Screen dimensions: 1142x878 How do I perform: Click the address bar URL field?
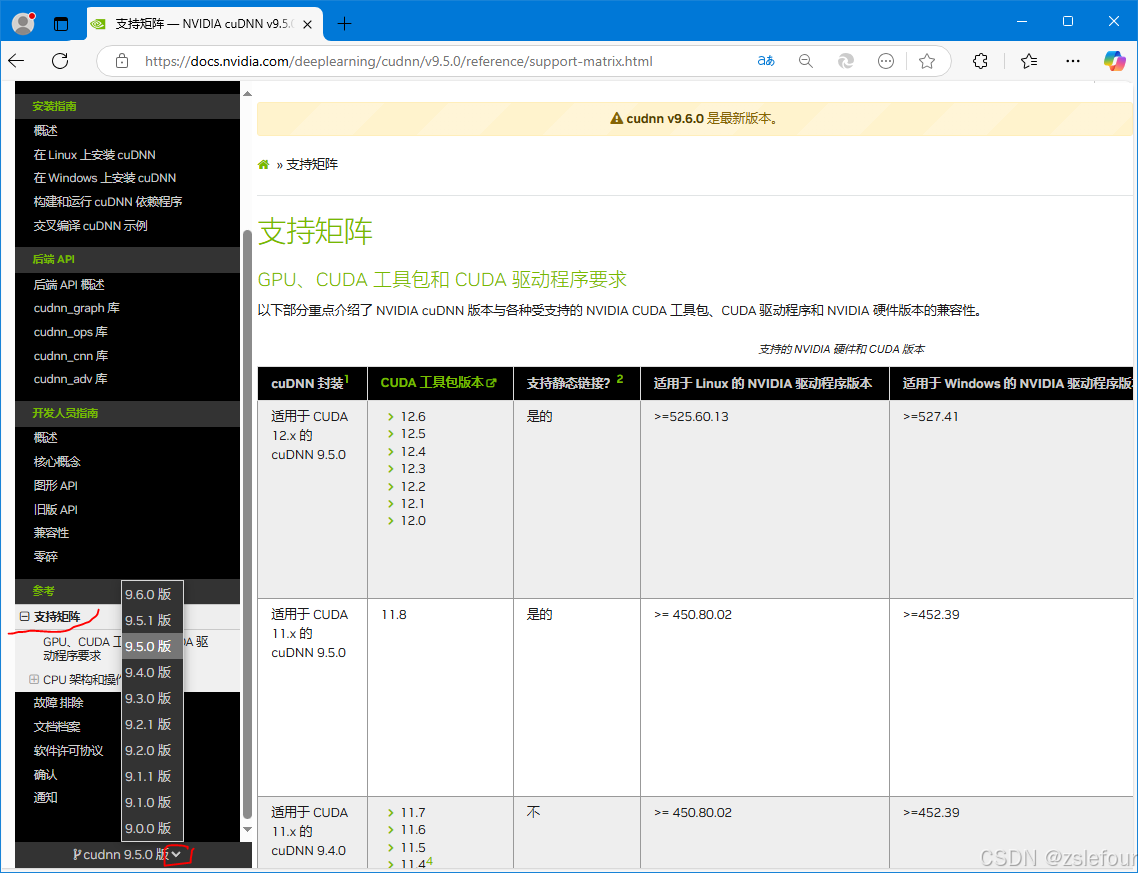point(398,61)
